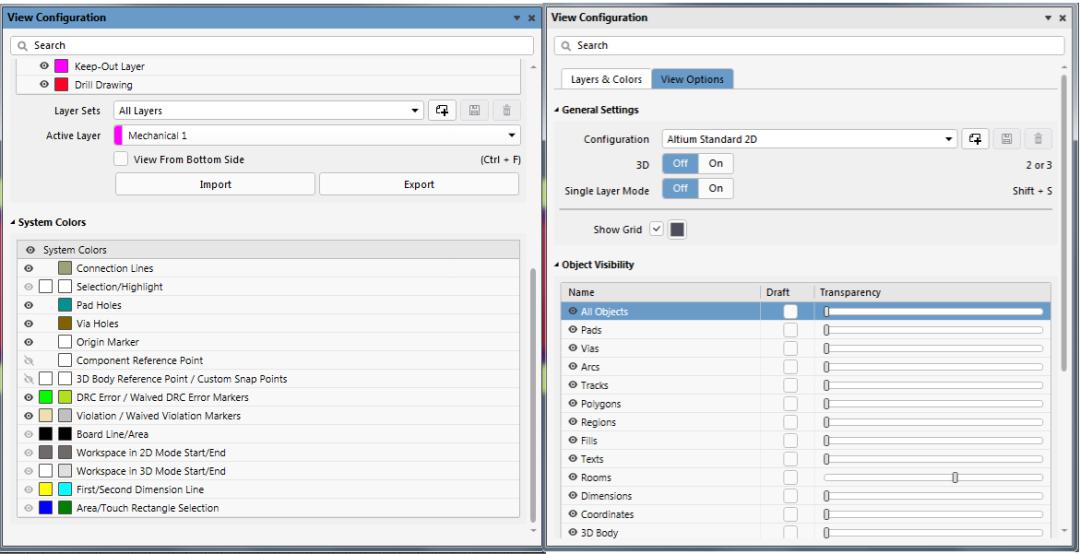The height and width of the screenshot is (554, 1080).
Task: Hide the Keep-Out Layer using its eye icon
Action: (x=44, y=66)
